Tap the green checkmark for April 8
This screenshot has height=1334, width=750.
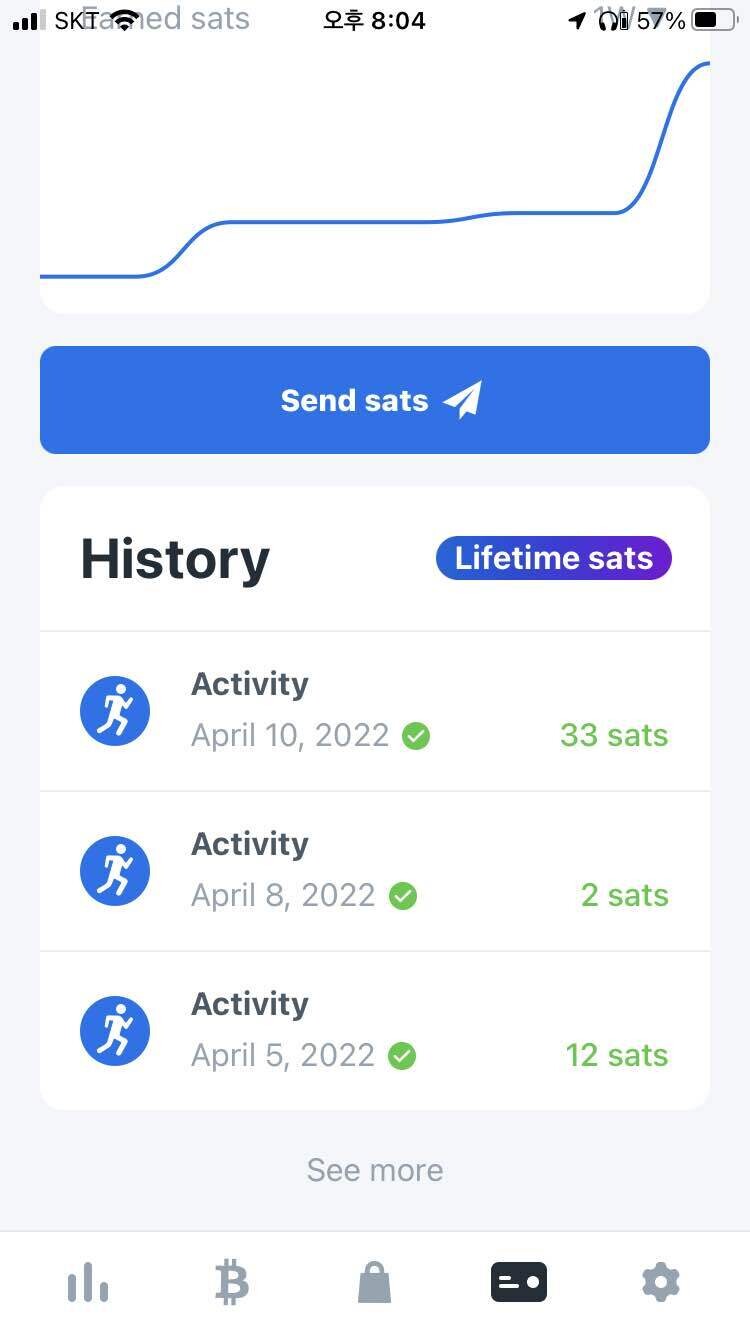[403, 896]
